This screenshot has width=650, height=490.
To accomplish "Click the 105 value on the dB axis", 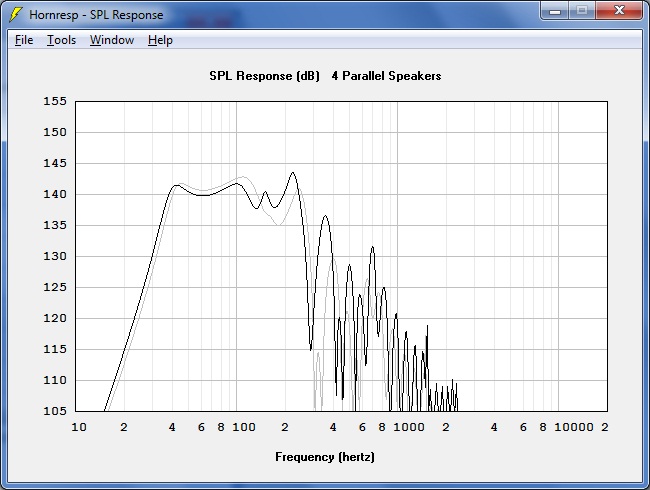I will [x=55, y=411].
